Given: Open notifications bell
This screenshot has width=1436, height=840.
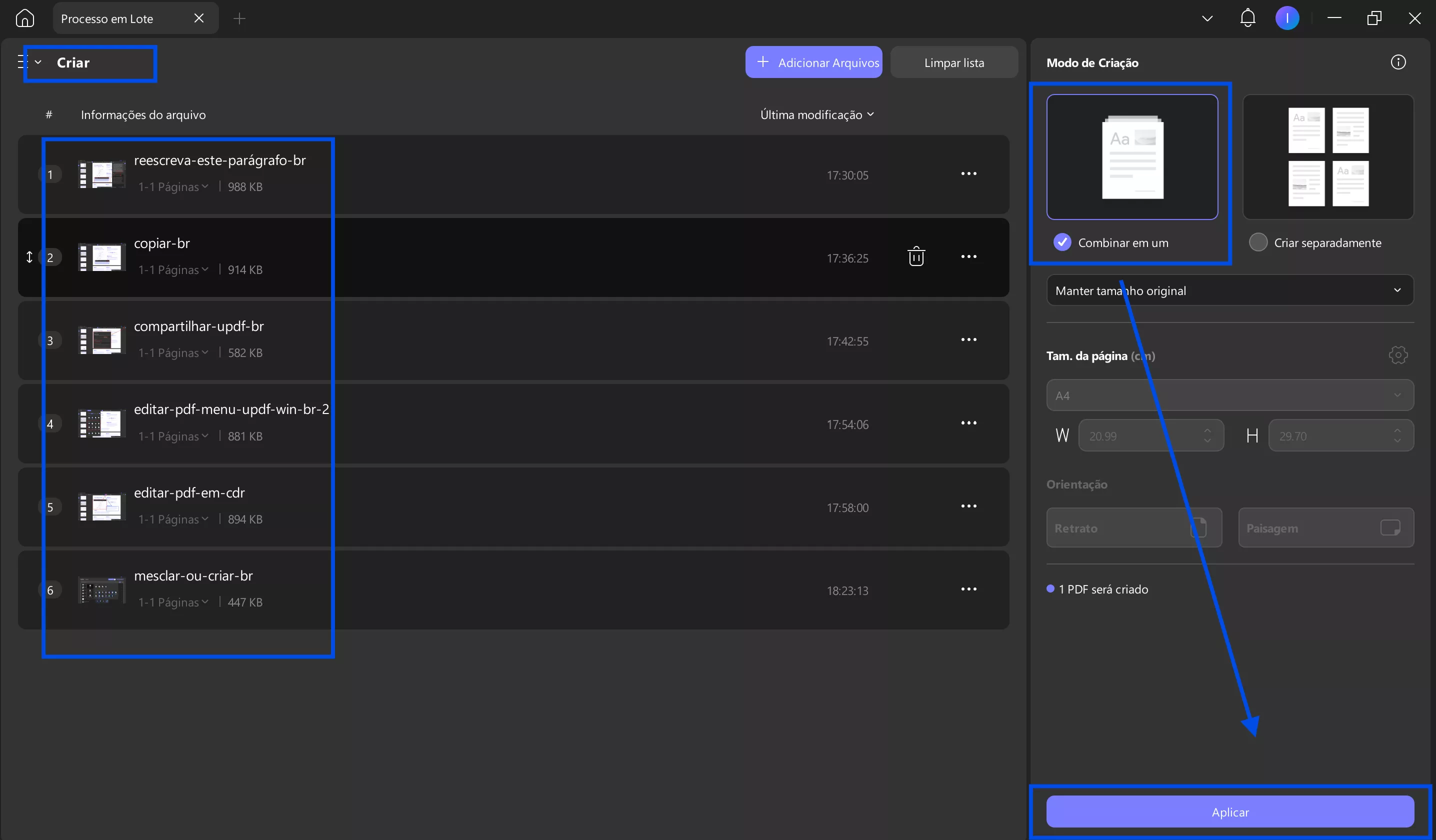Looking at the screenshot, I should coord(1247,18).
